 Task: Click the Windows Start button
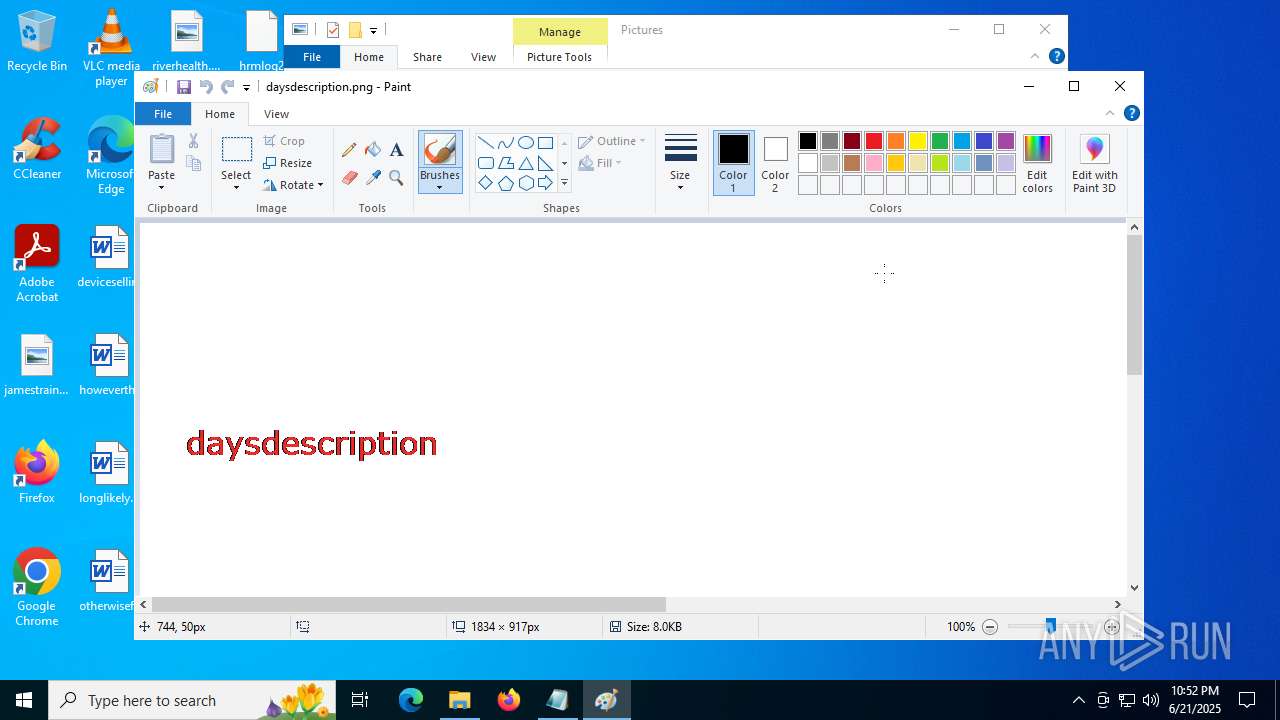click(x=24, y=700)
